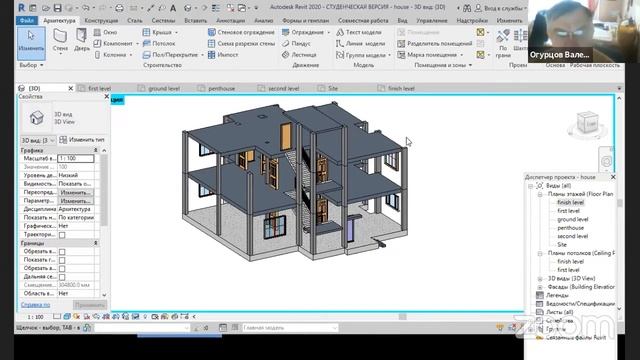Toggle second Обрезать checkbox under Границы
640x360 pixels.
[62, 269]
